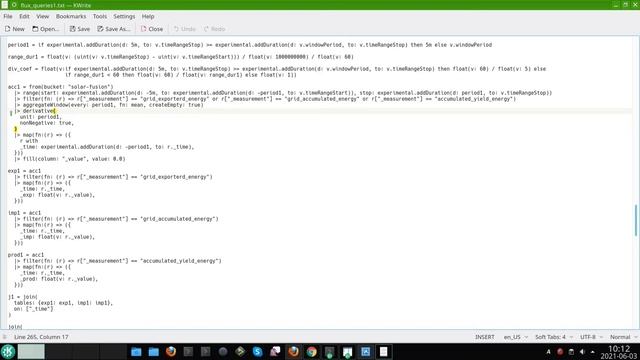Click the Redo toolbar button
The image size is (640, 360).
[x=215, y=29]
